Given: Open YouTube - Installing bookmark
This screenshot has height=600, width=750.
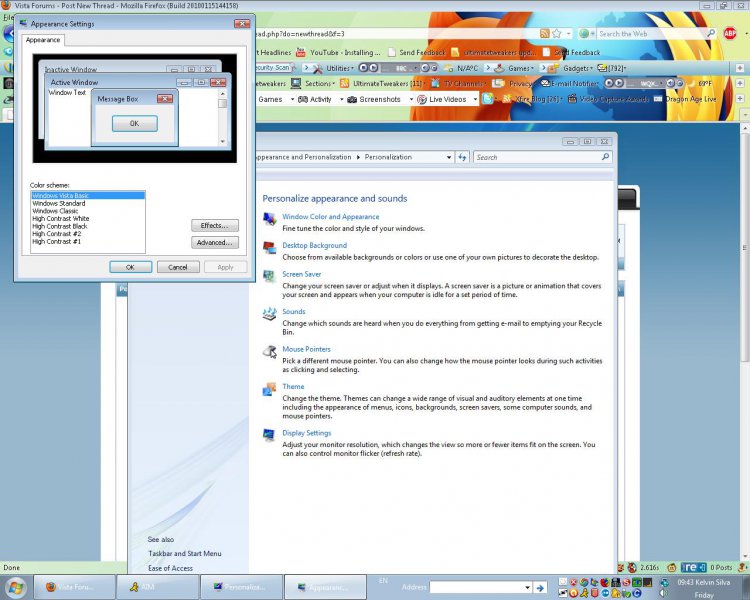Looking at the screenshot, I should coord(338,52).
